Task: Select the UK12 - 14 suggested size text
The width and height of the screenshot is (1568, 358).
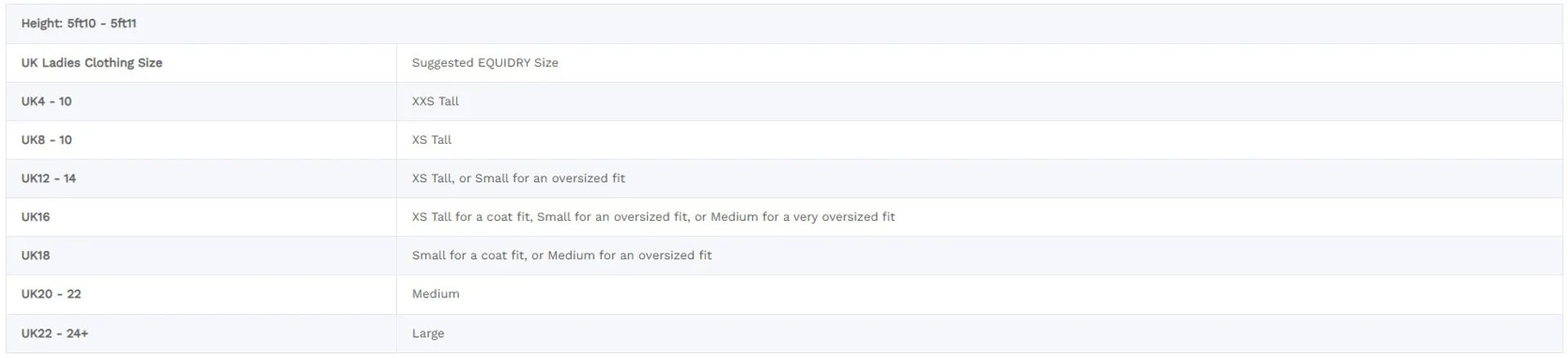Action: click(x=518, y=178)
